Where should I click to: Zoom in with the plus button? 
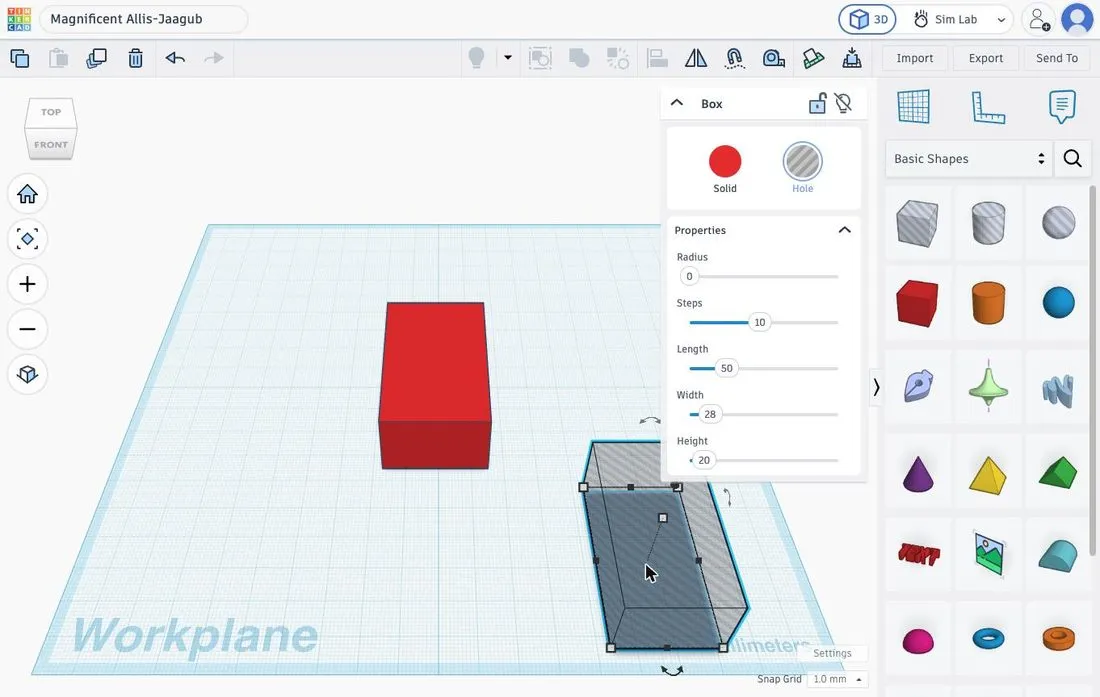[x=27, y=284]
